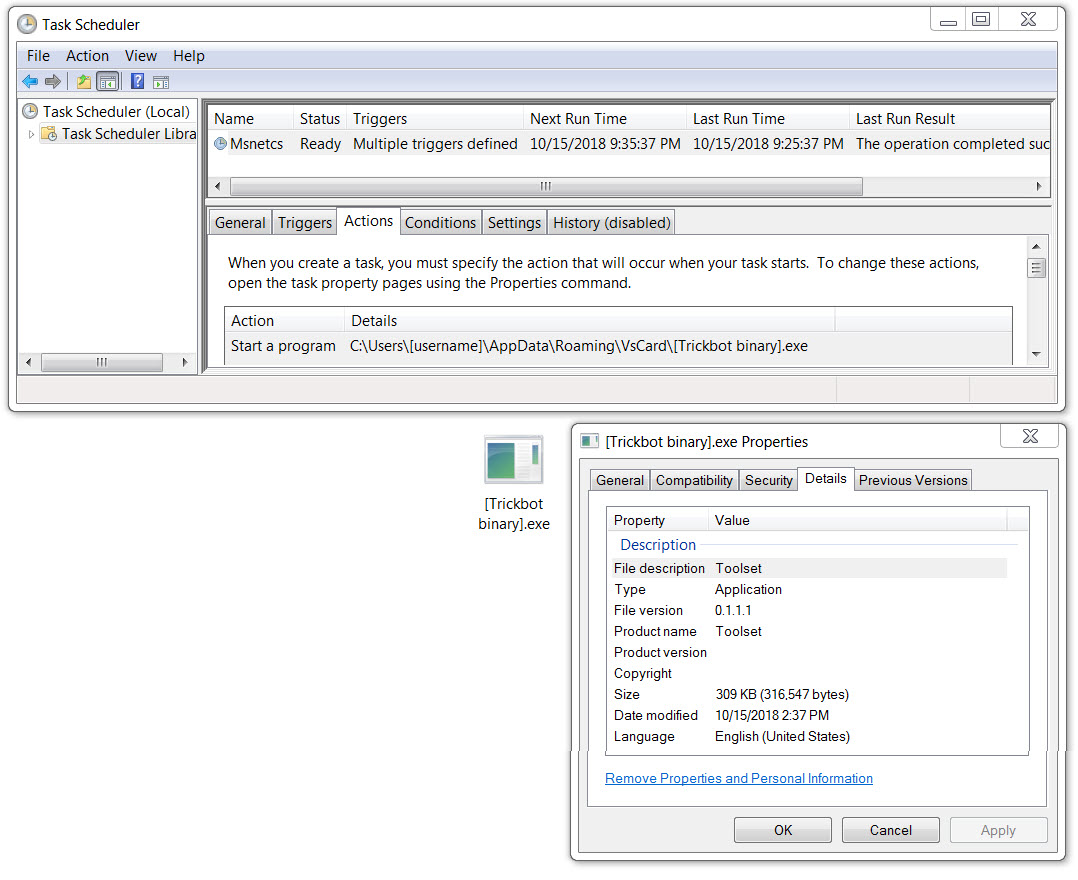Open the Help menu

click(x=188, y=56)
